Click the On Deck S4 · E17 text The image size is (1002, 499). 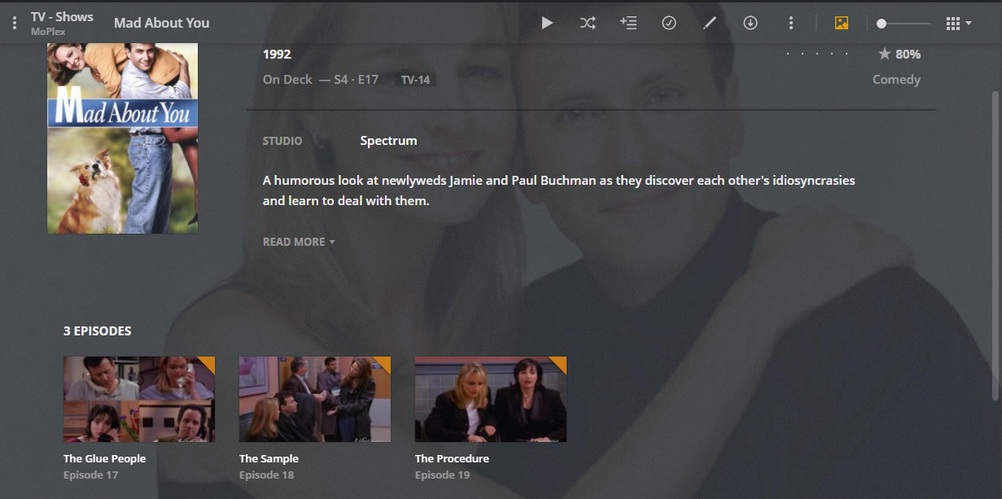click(x=320, y=80)
